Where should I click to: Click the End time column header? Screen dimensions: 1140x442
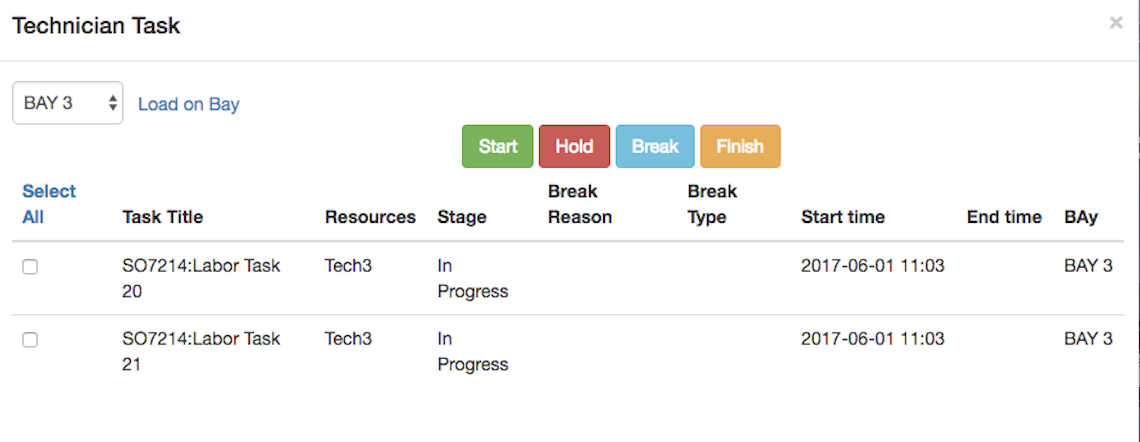[1004, 217]
